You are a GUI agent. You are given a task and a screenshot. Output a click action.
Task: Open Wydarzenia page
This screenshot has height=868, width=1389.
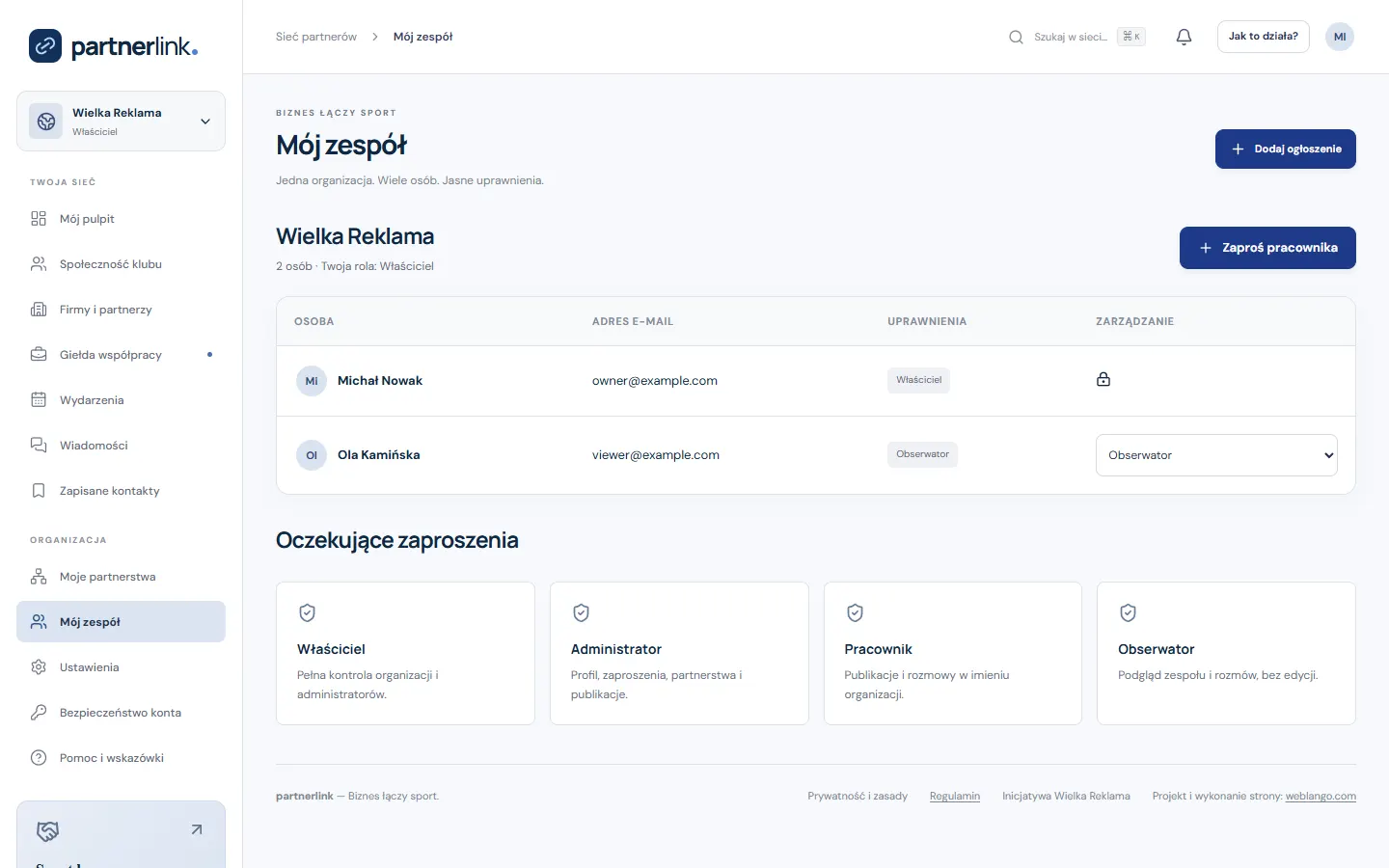tap(121, 400)
